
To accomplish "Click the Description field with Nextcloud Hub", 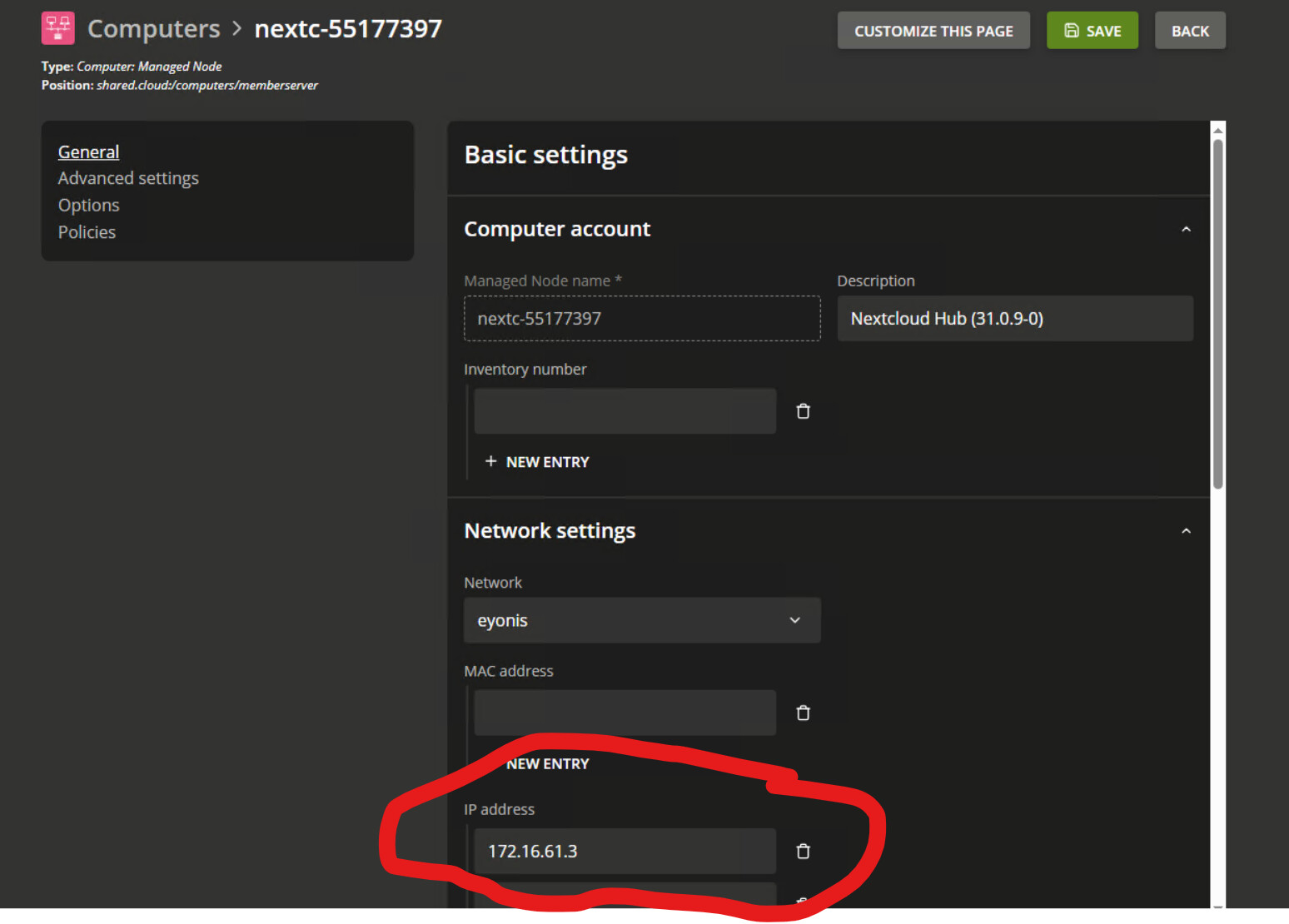I will tap(1014, 319).
